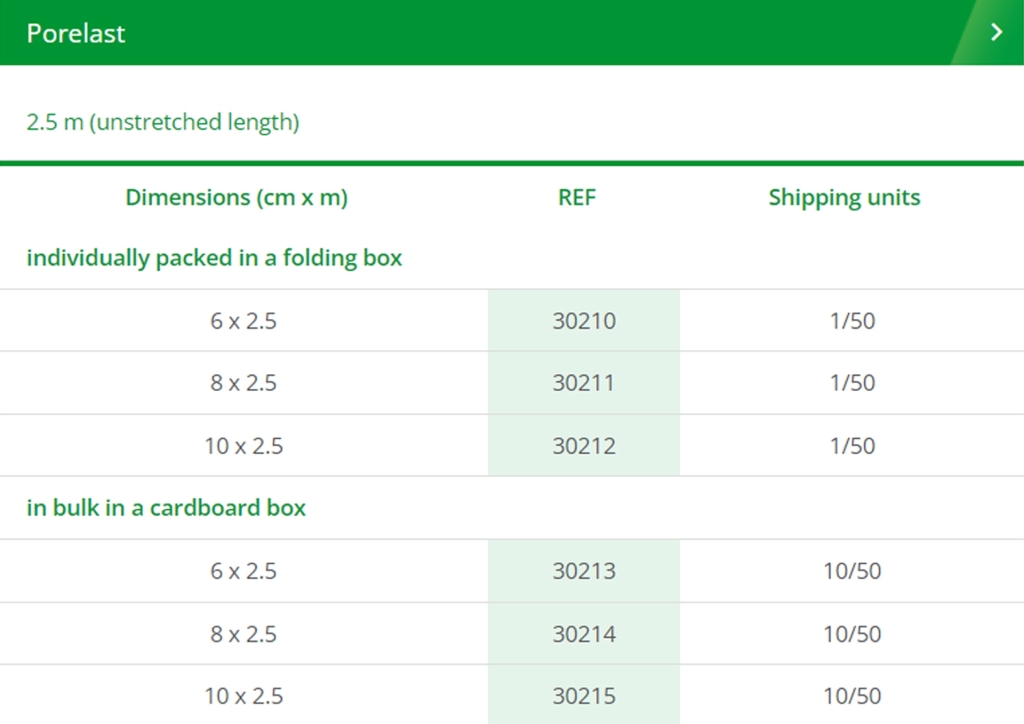This screenshot has width=1024, height=724.
Task: Select REF number 30210
Action: pyautogui.click(x=584, y=321)
